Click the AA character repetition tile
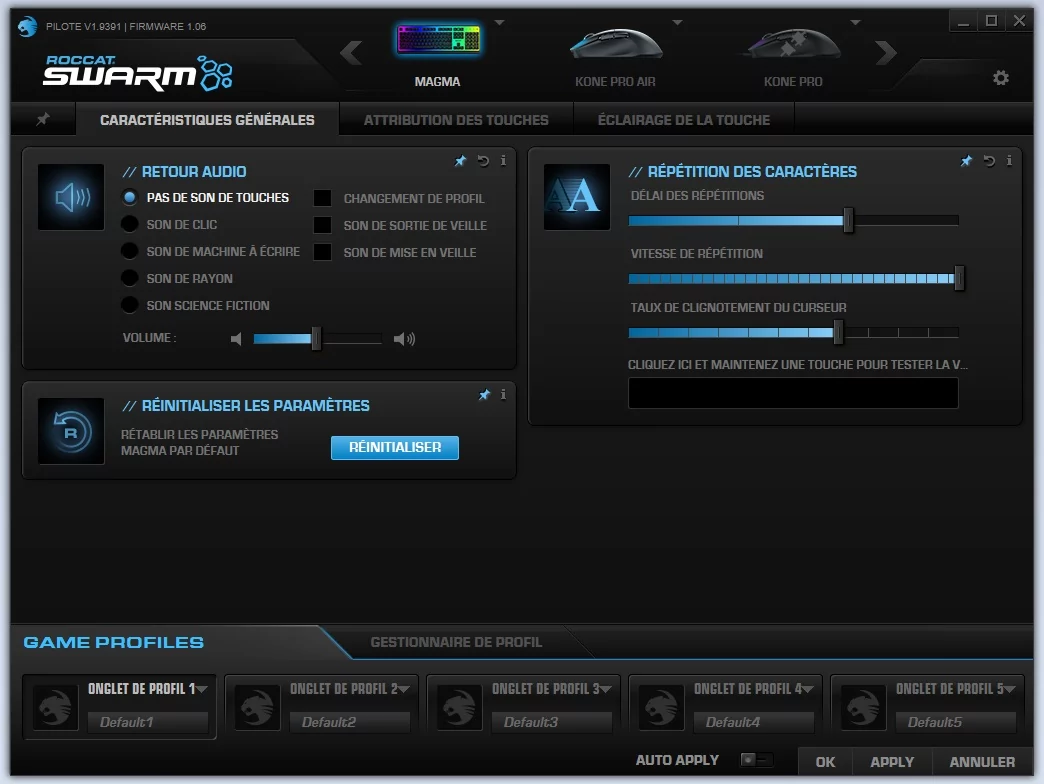The image size is (1044, 784). 577,197
